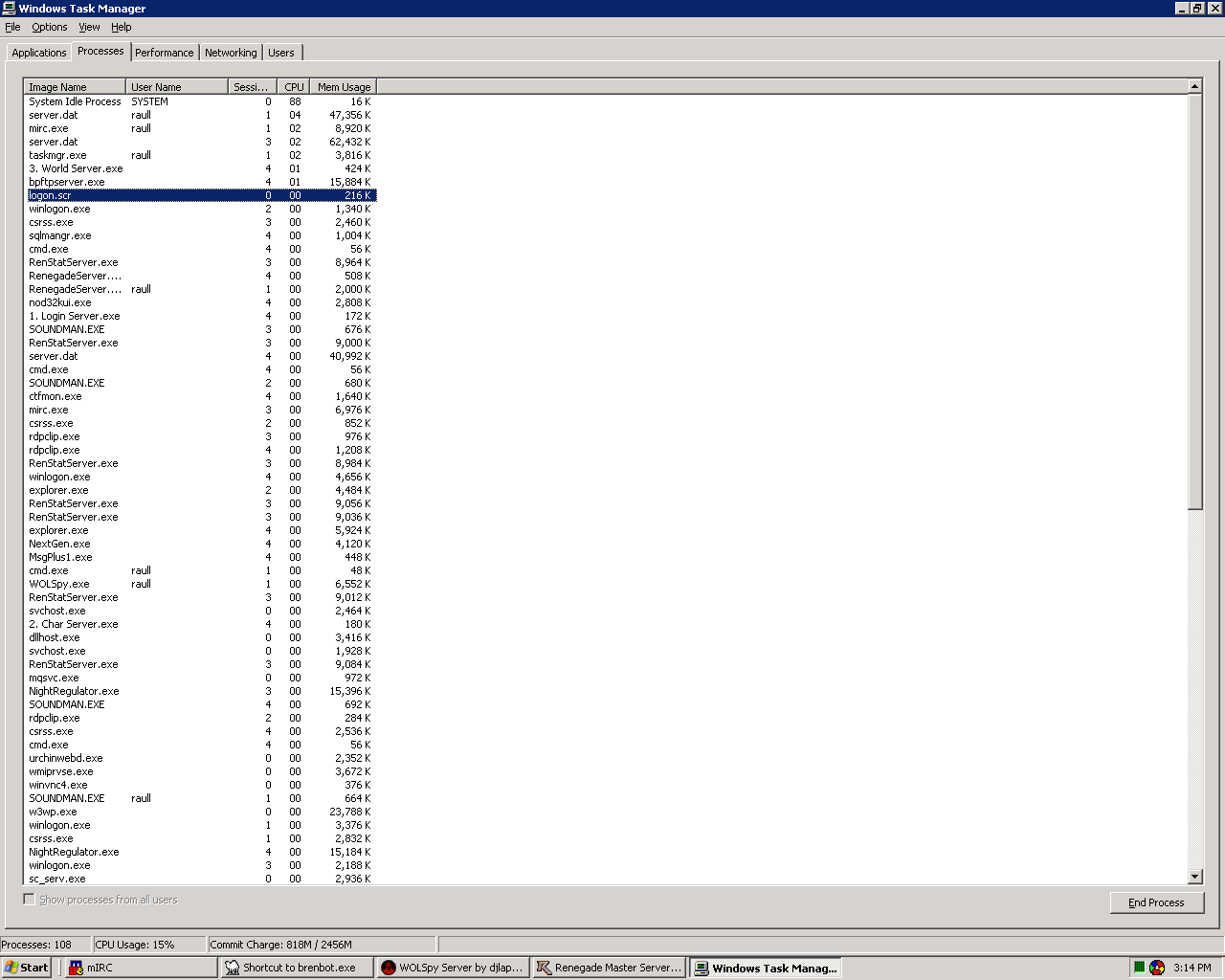
Task: Switch to the Performance tab
Action: tap(164, 53)
